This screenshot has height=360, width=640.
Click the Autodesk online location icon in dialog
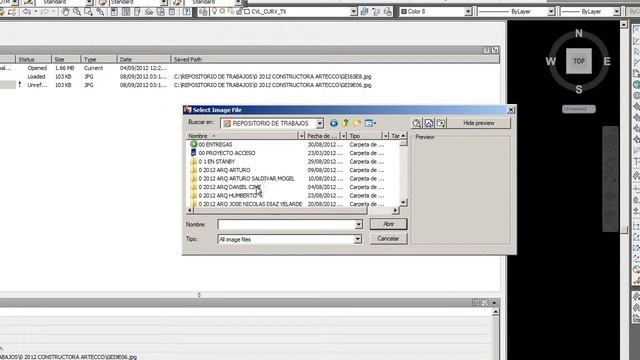(429, 123)
